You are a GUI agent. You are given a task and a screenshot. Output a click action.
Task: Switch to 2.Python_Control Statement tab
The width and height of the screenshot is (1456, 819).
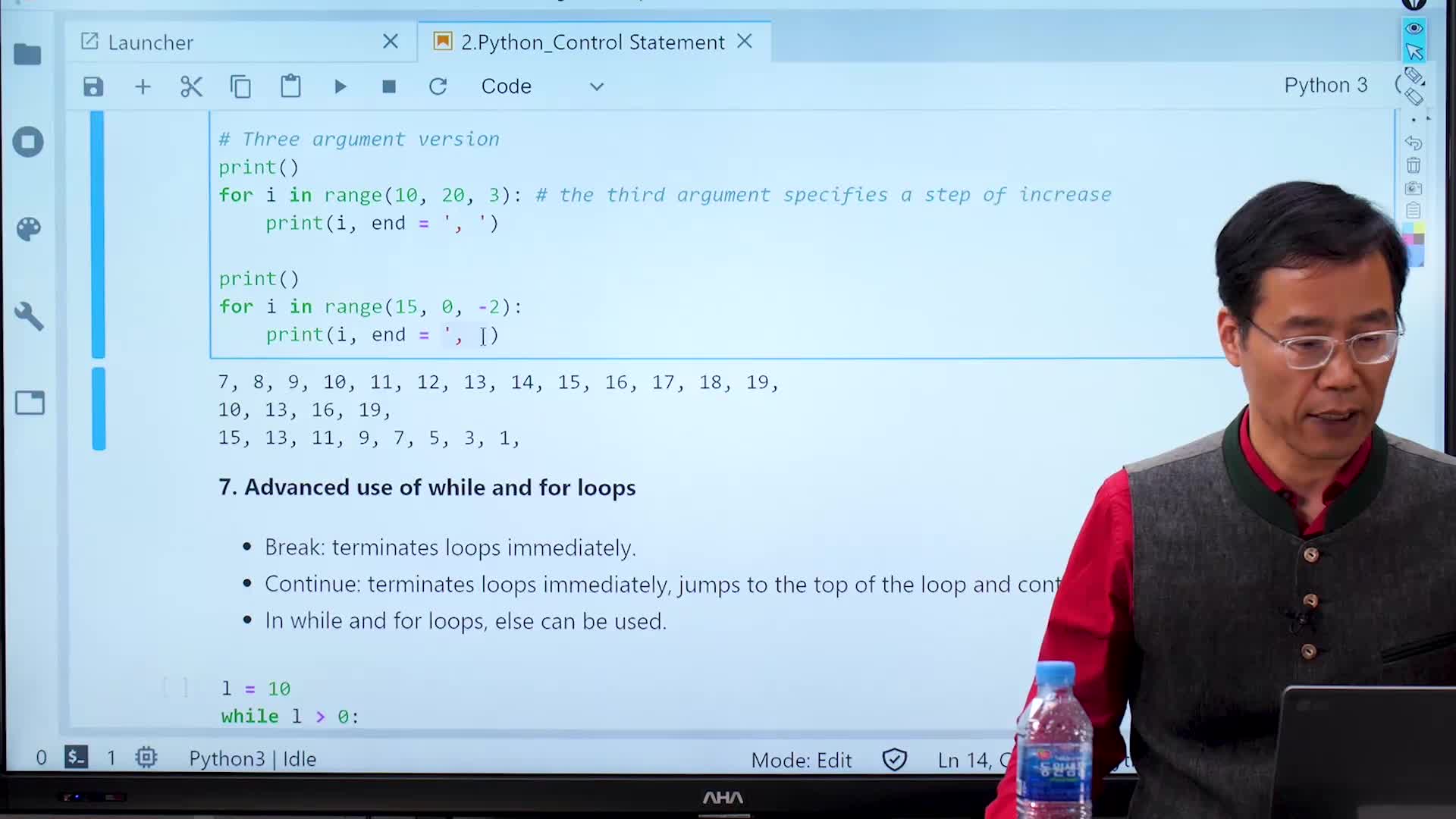[x=592, y=41]
